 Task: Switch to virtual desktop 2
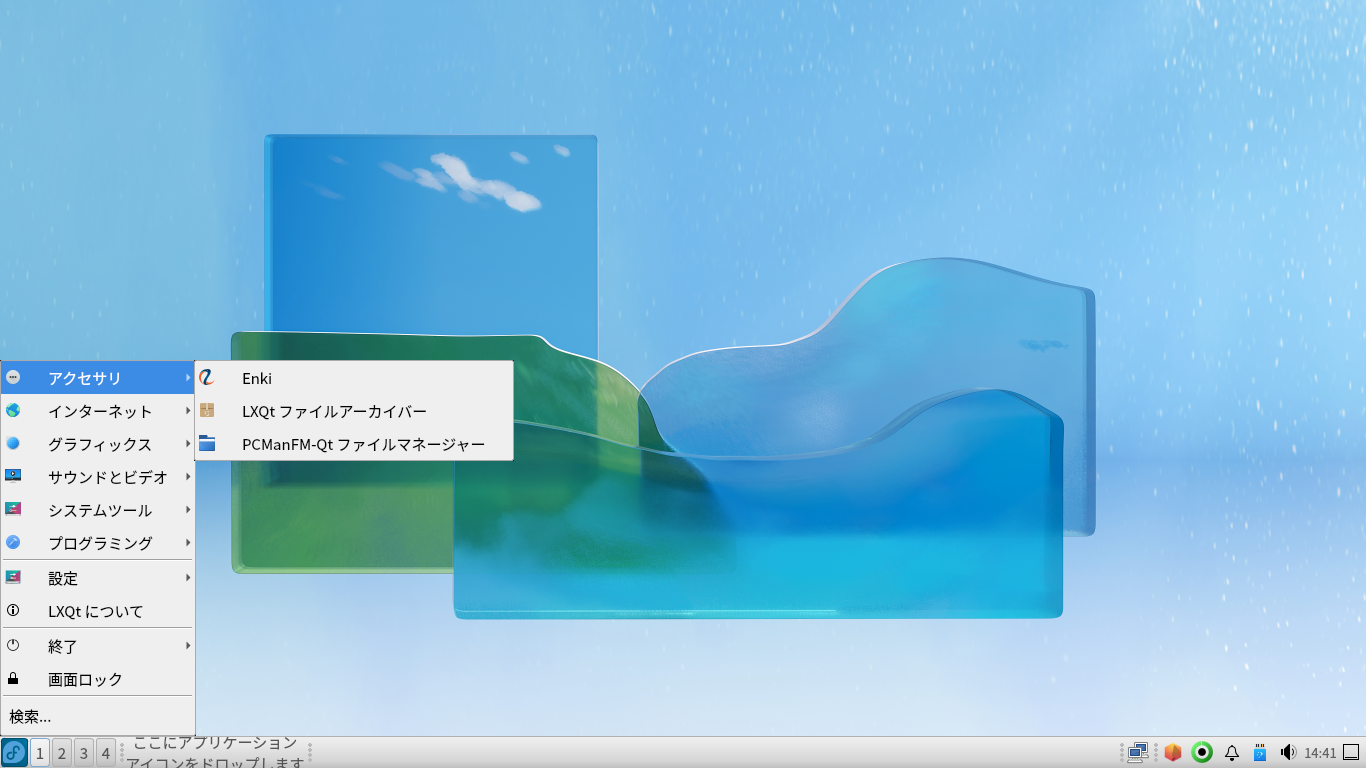click(62, 753)
